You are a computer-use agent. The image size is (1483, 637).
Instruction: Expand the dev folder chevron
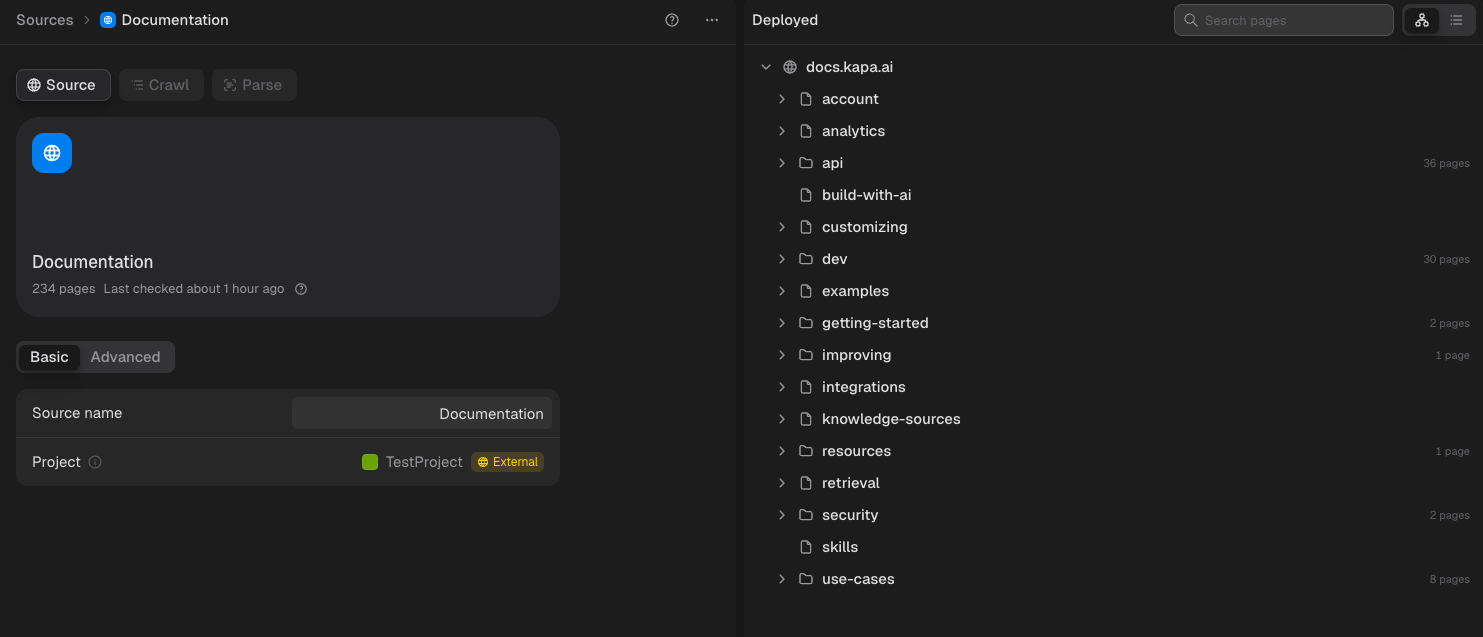coord(782,259)
